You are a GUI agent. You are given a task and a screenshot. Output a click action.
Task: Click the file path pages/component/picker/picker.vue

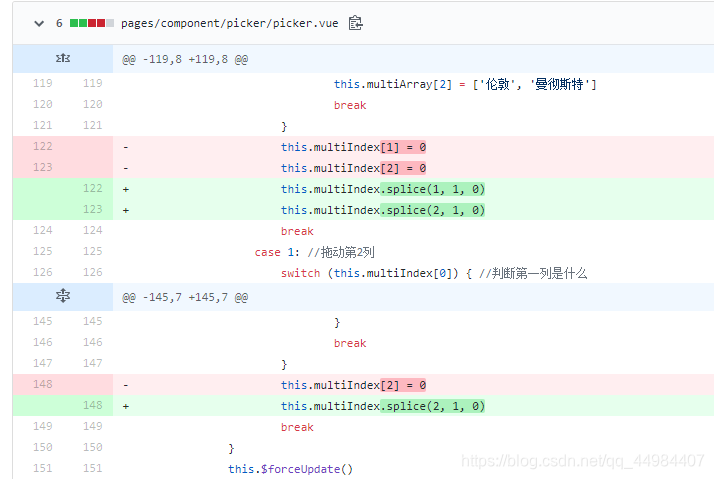coord(230,23)
